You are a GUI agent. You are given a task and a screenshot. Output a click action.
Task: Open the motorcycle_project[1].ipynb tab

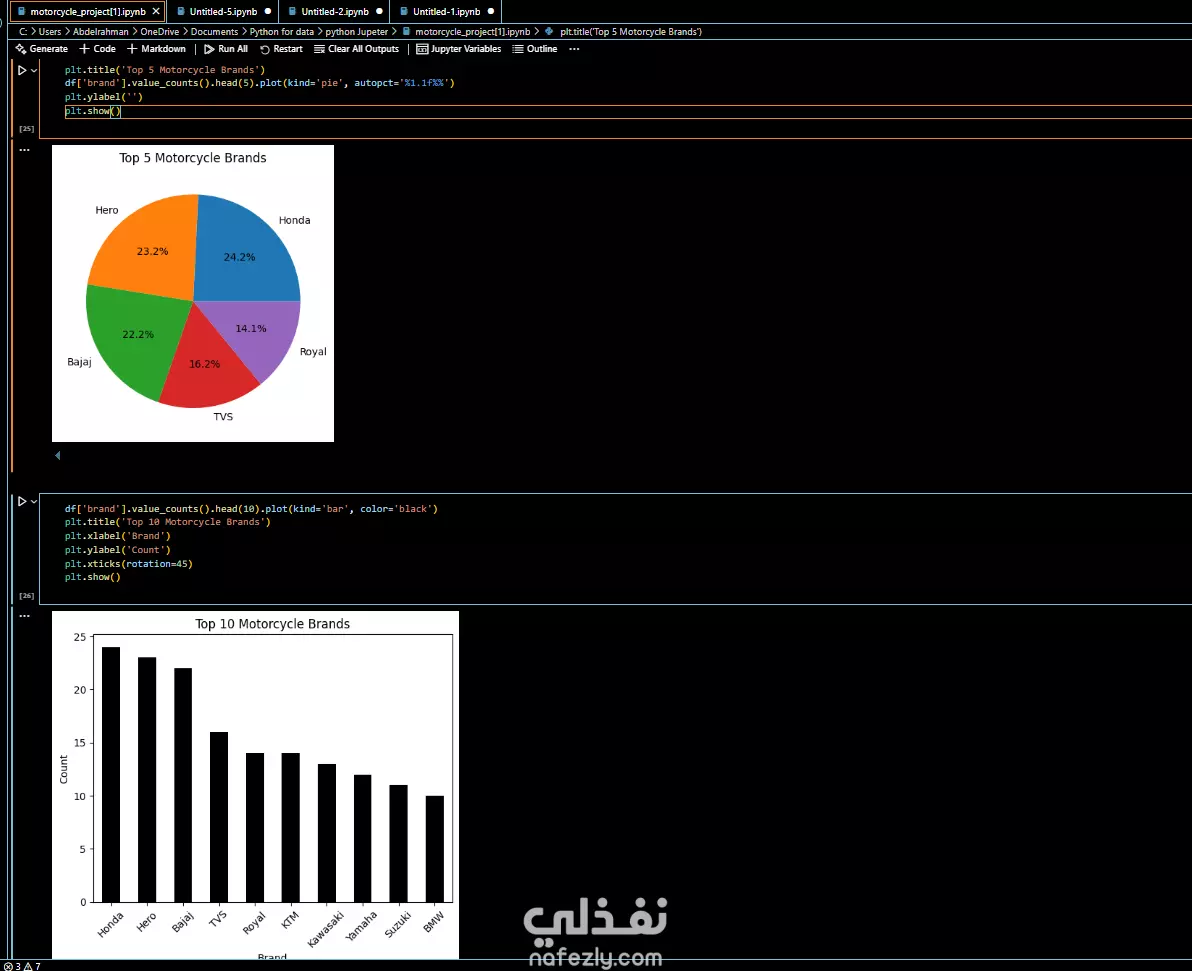click(87, 11)
